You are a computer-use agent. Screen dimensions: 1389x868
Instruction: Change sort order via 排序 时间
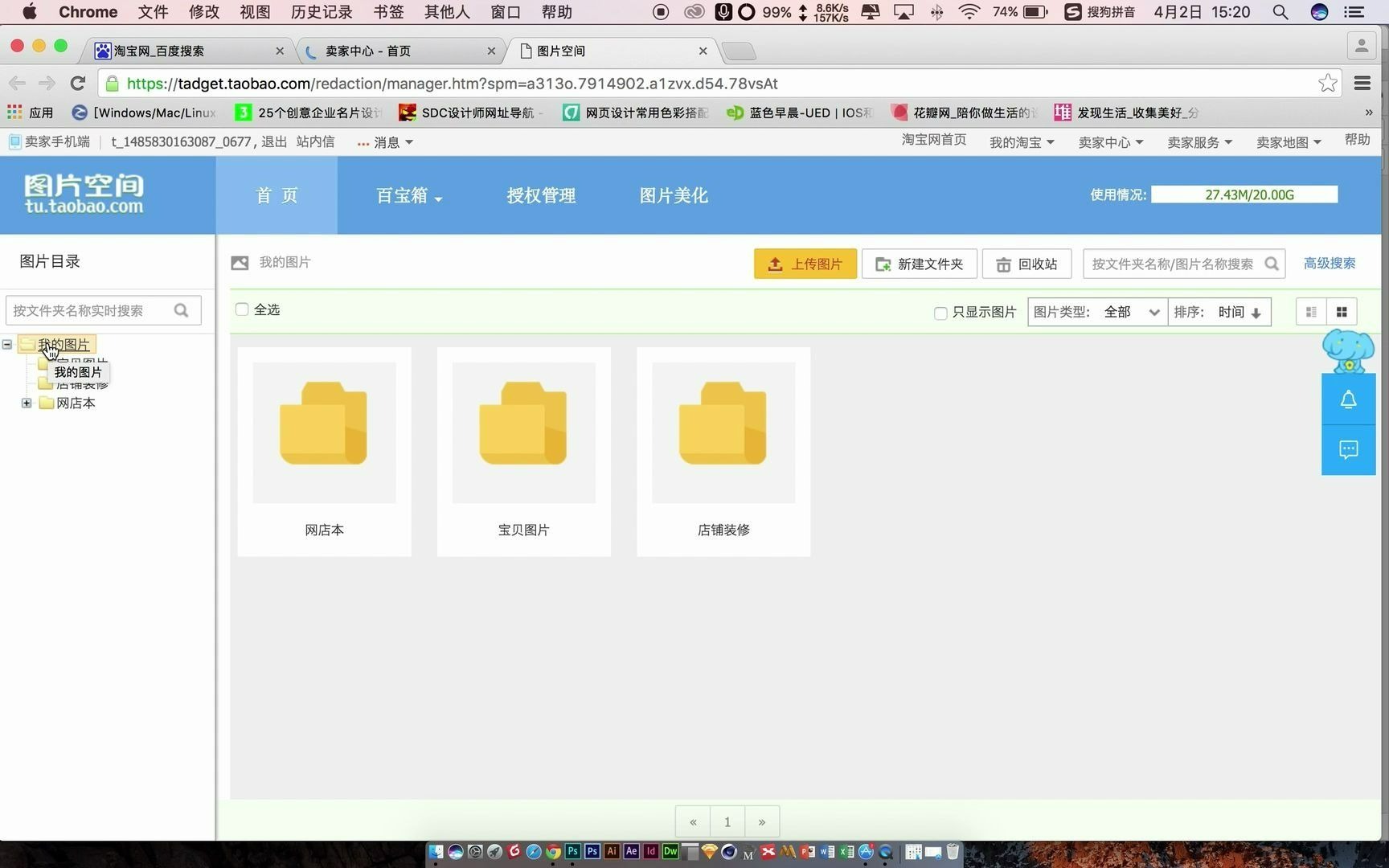coord(1219,312)
